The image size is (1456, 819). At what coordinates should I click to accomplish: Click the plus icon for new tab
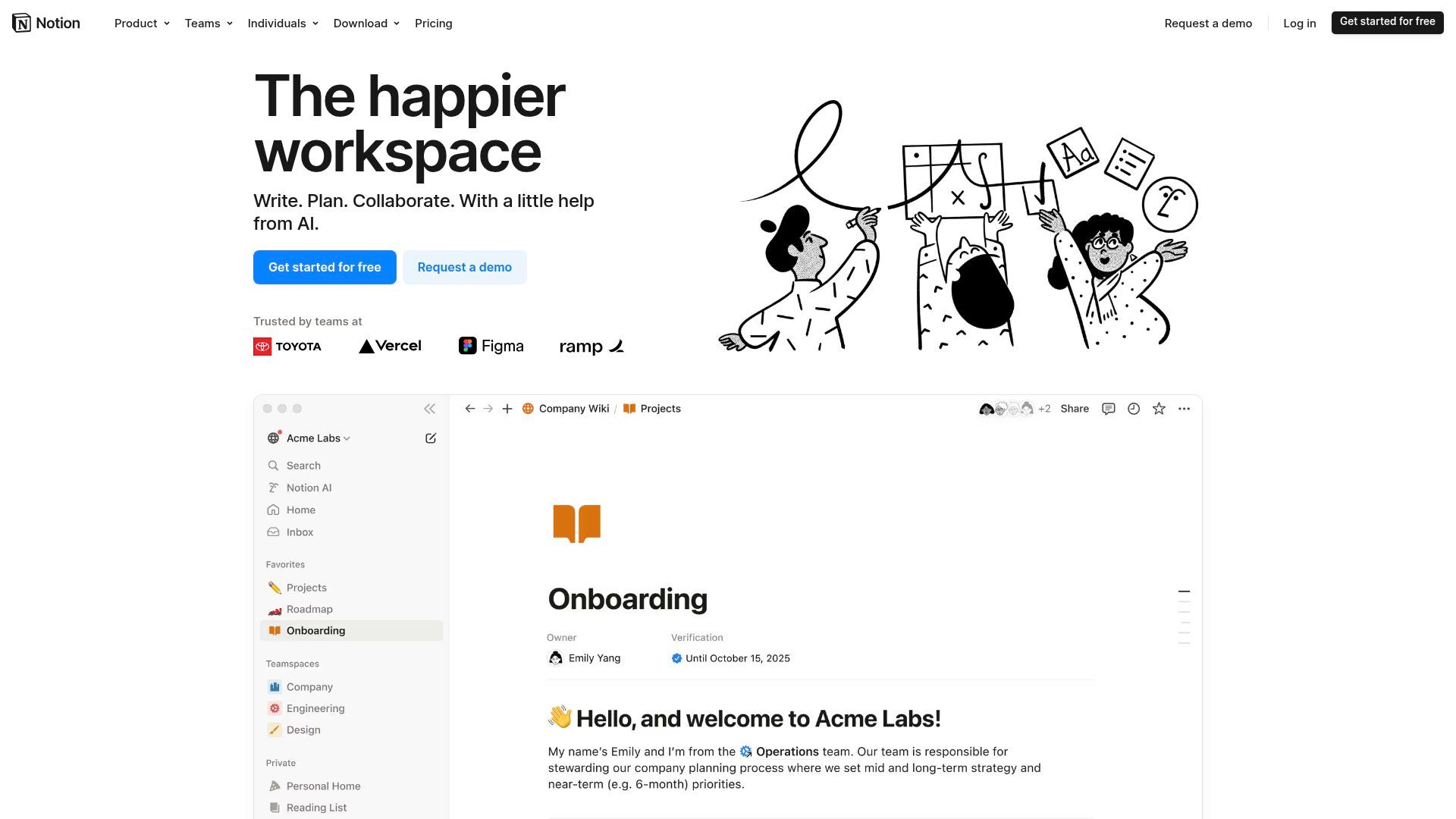tap(507, 409)
